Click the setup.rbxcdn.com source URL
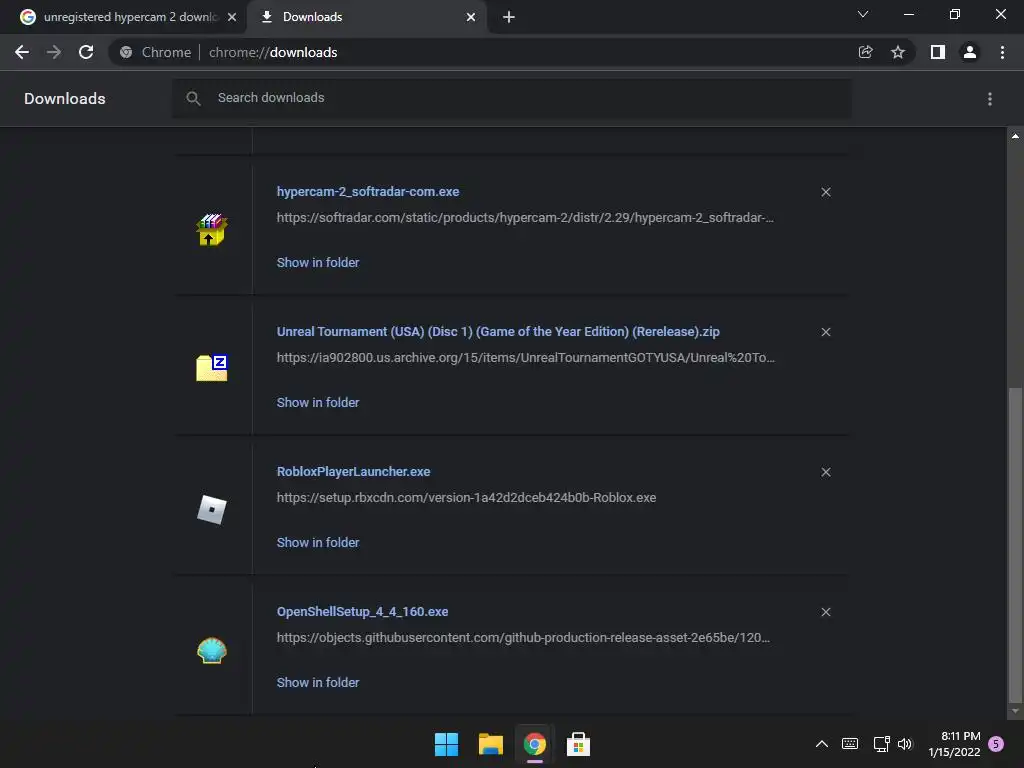The image size is (1024, 768). coord(466,498)
